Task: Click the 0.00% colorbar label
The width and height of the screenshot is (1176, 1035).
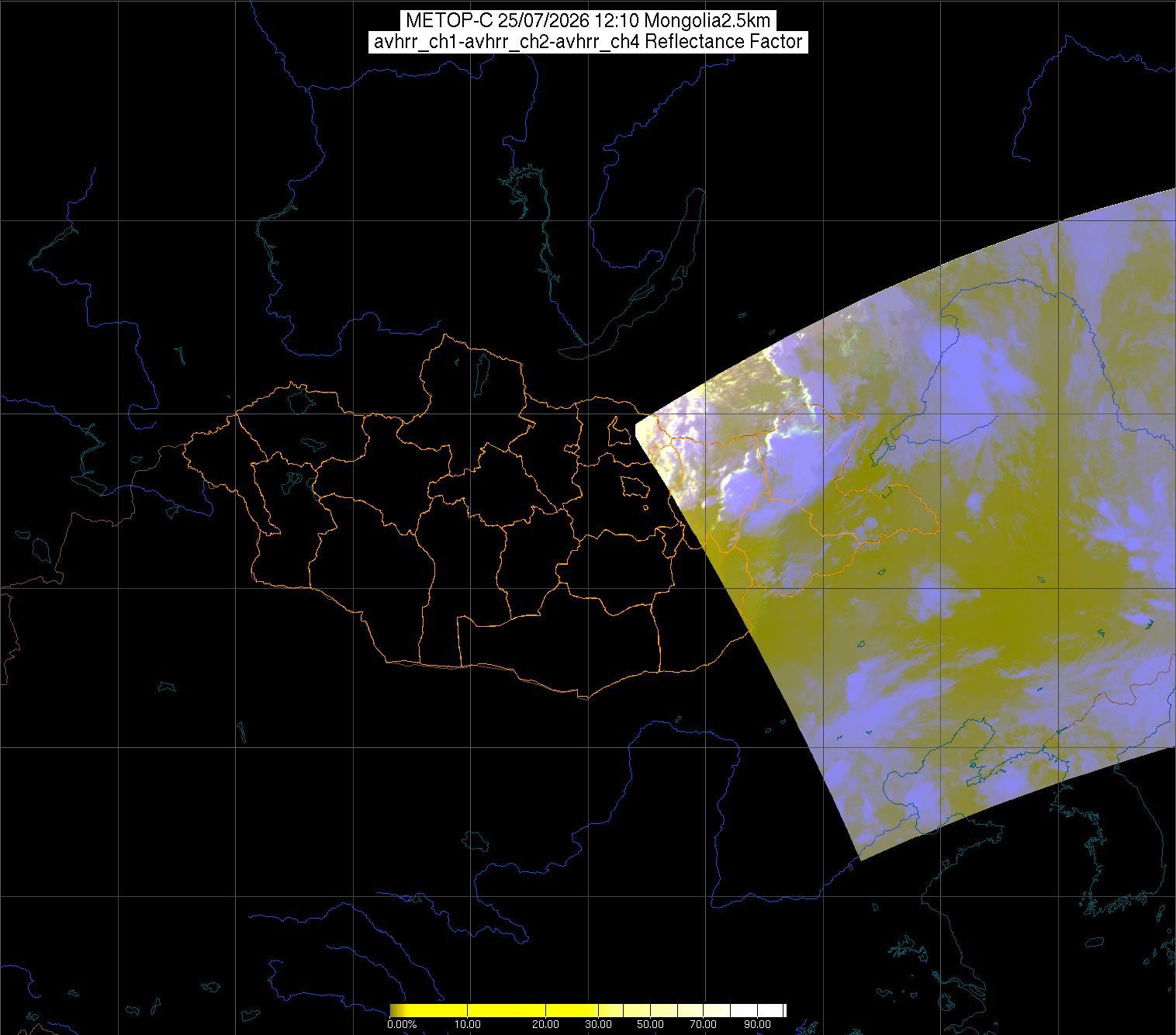Action: tap(402, 1025)
